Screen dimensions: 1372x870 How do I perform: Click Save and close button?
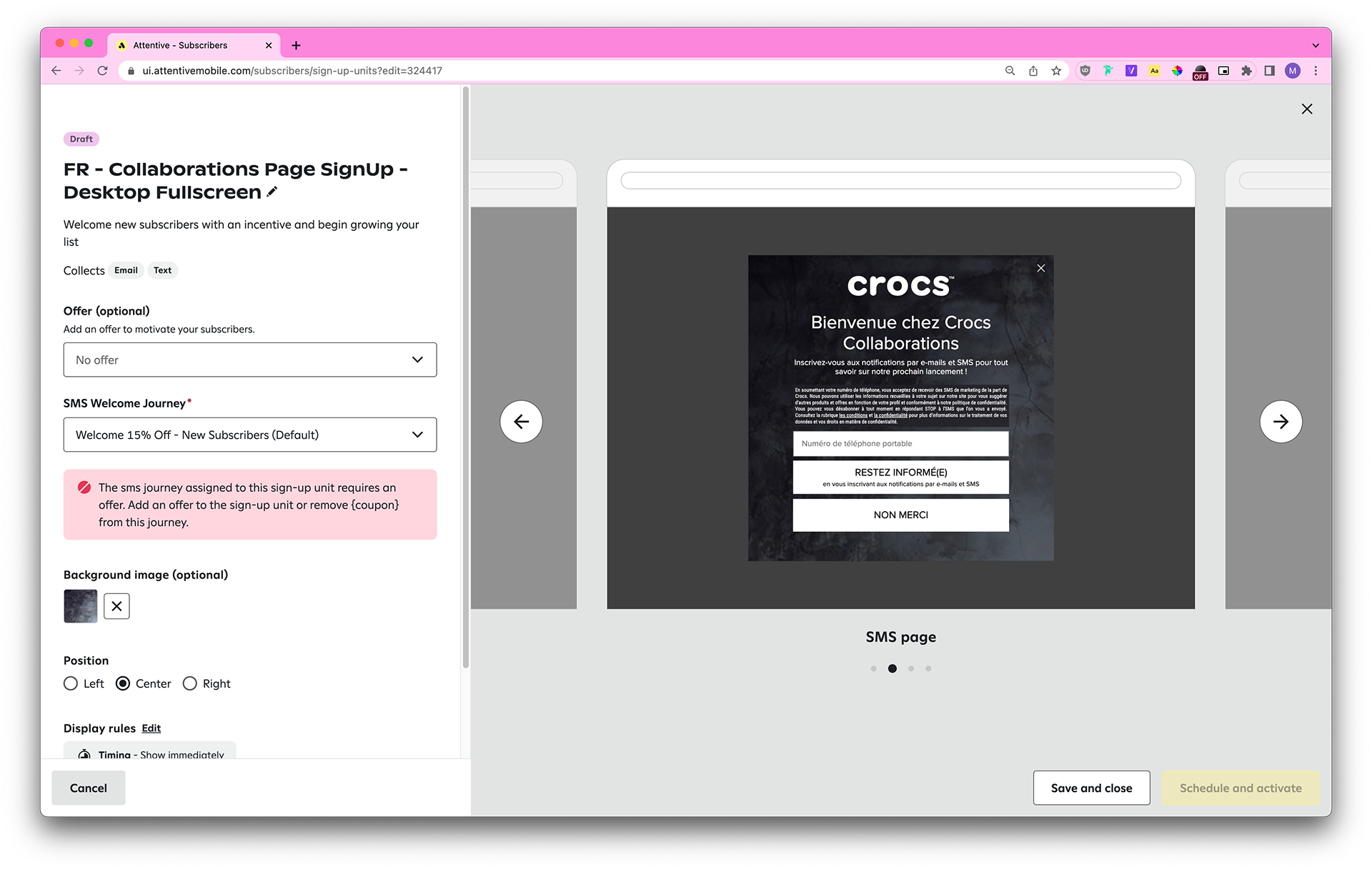(1091, 788)
